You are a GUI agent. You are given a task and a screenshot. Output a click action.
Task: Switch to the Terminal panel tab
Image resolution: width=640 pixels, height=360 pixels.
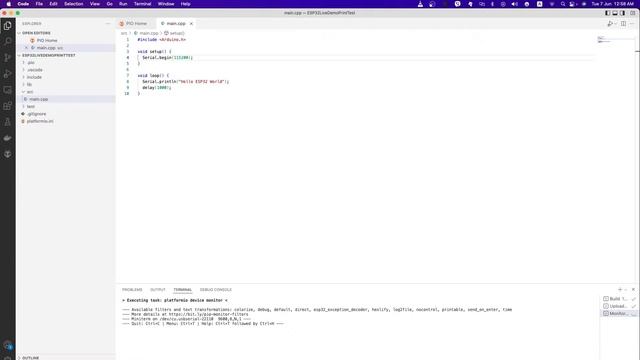point(182,290)
